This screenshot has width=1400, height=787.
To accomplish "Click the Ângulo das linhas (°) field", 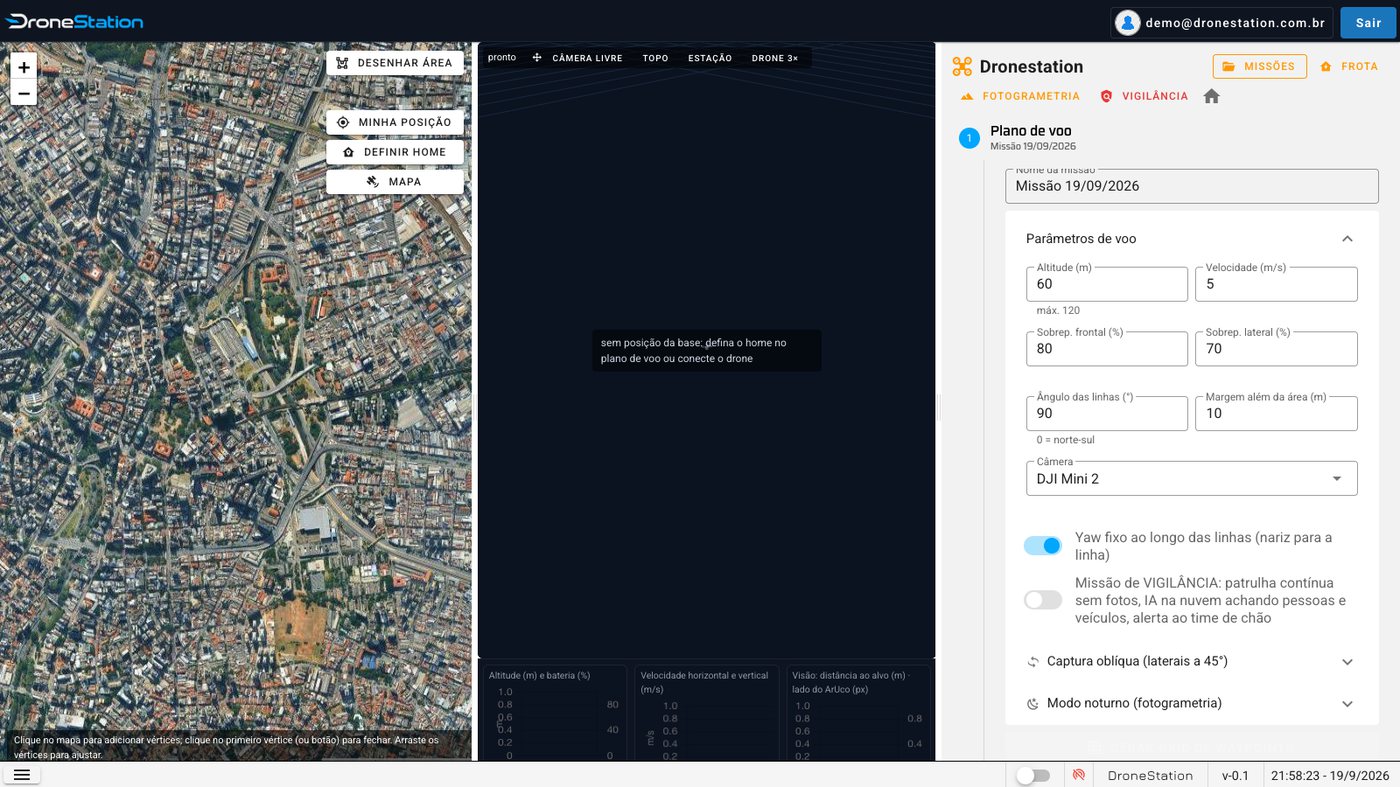I will 1107,413.
